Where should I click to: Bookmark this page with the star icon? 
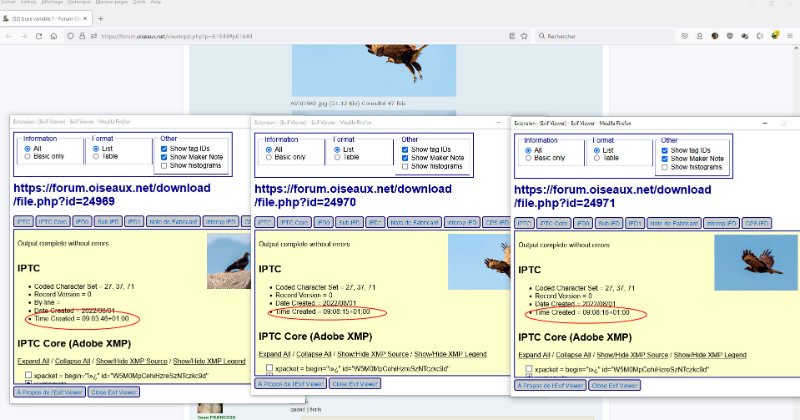[x=523, y=36]
